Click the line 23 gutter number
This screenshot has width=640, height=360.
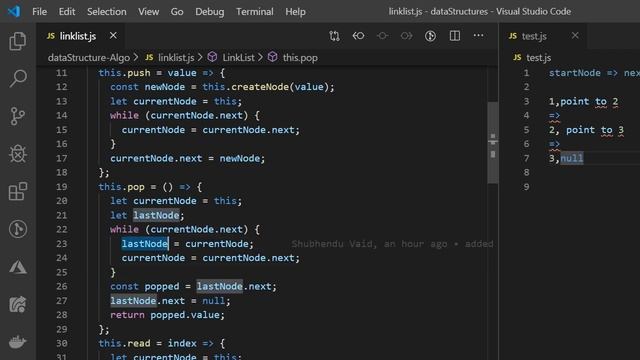point(62,244)
